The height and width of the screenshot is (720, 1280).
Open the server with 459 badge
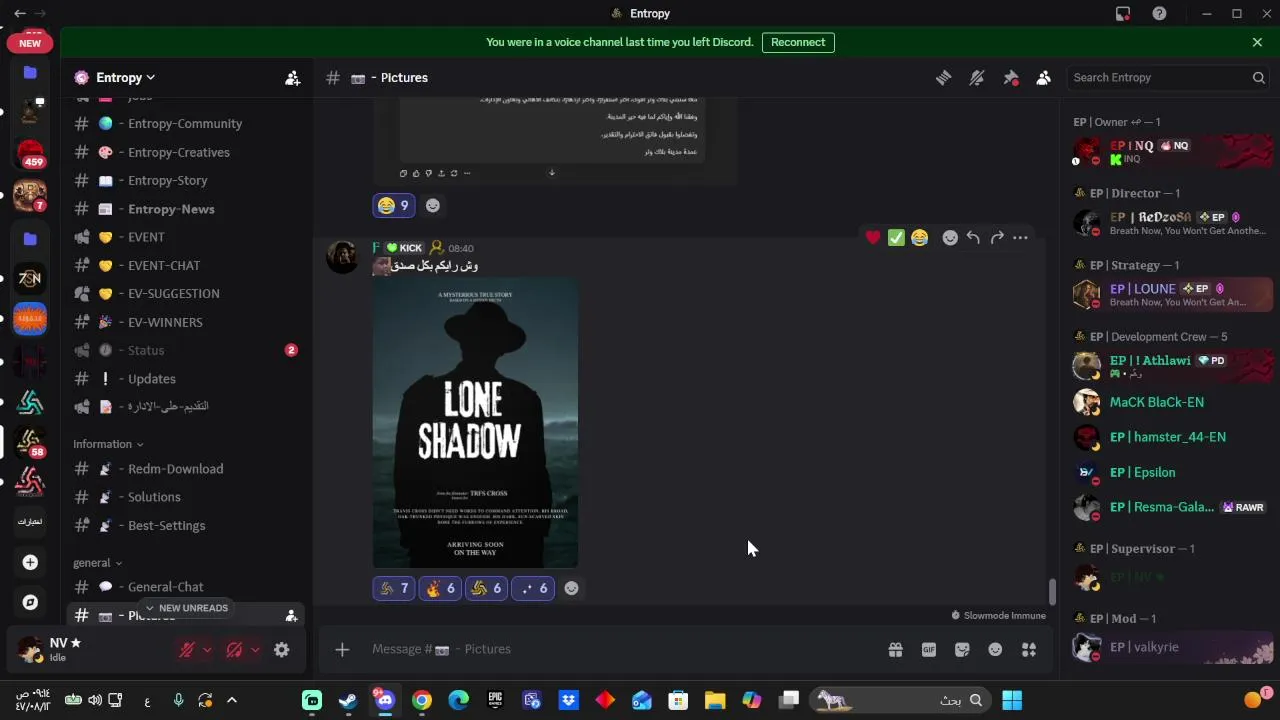[x=30, y=155]
